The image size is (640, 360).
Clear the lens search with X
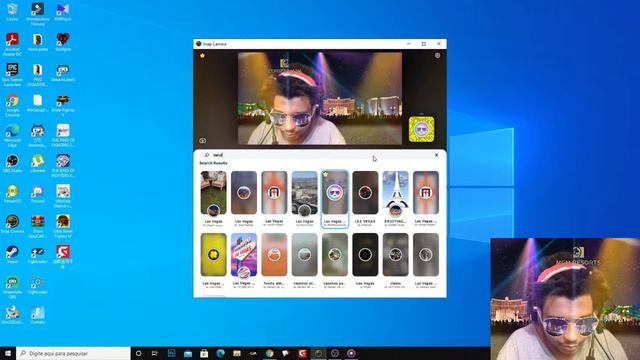436,155
